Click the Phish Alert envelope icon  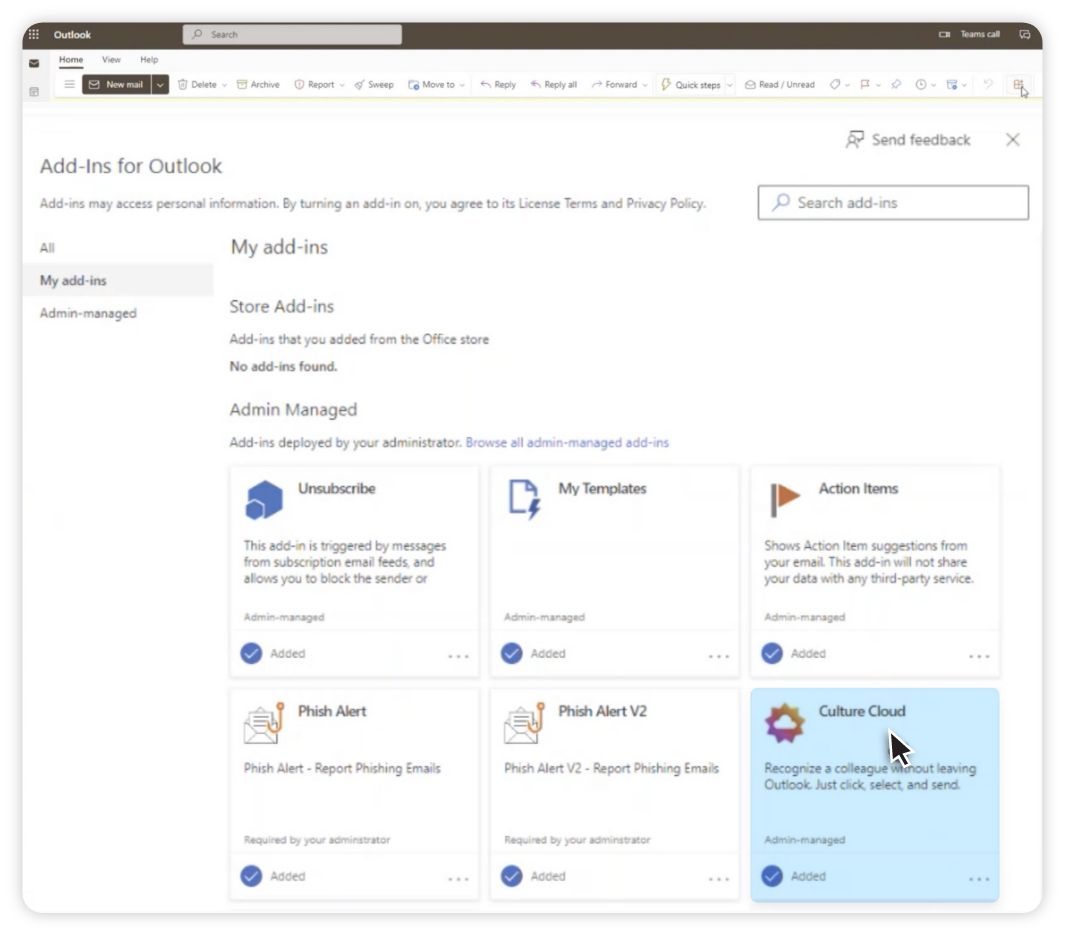[x=264, y=723]
